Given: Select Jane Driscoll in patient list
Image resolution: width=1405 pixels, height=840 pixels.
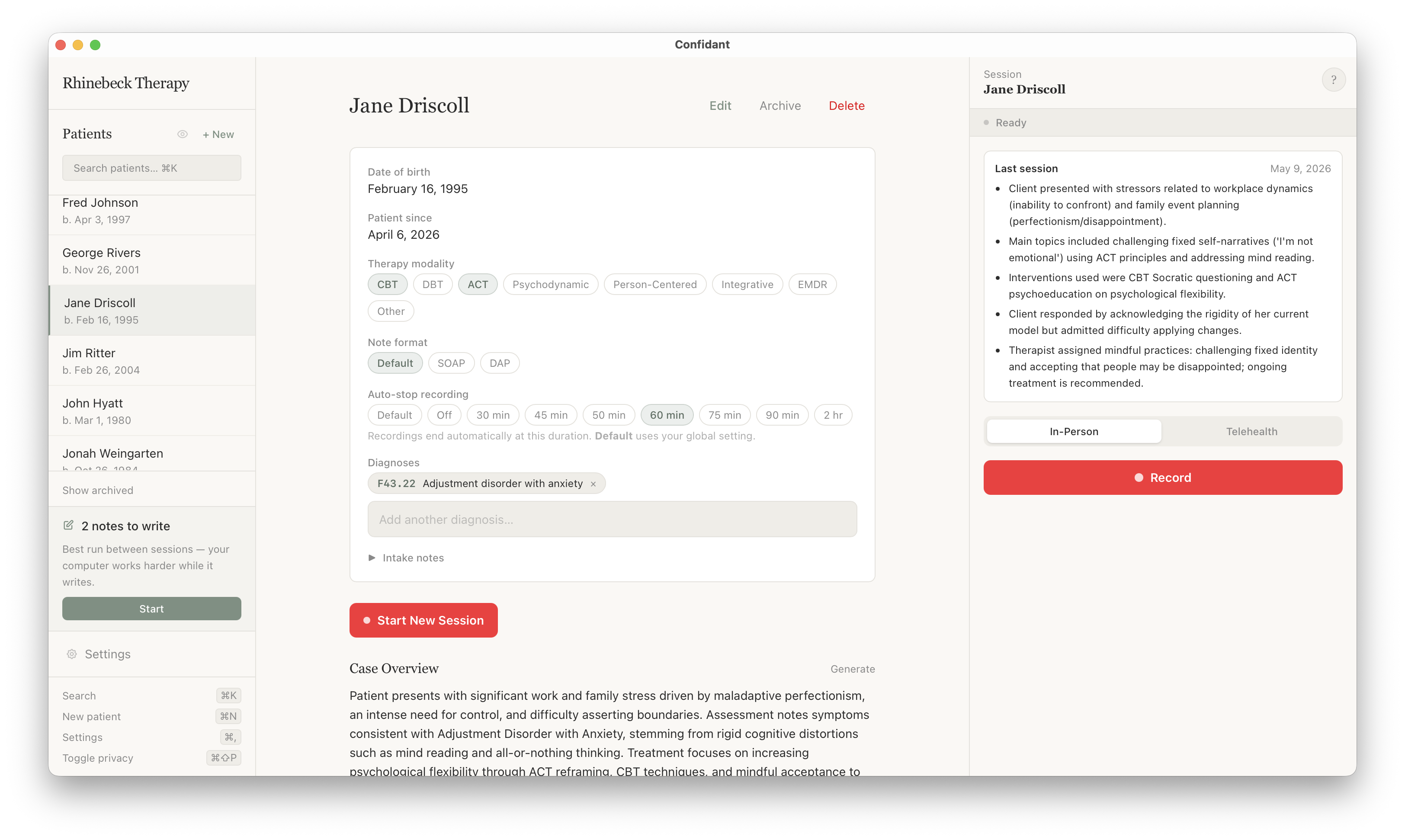Looking at the screenshot, I should 152,311.
